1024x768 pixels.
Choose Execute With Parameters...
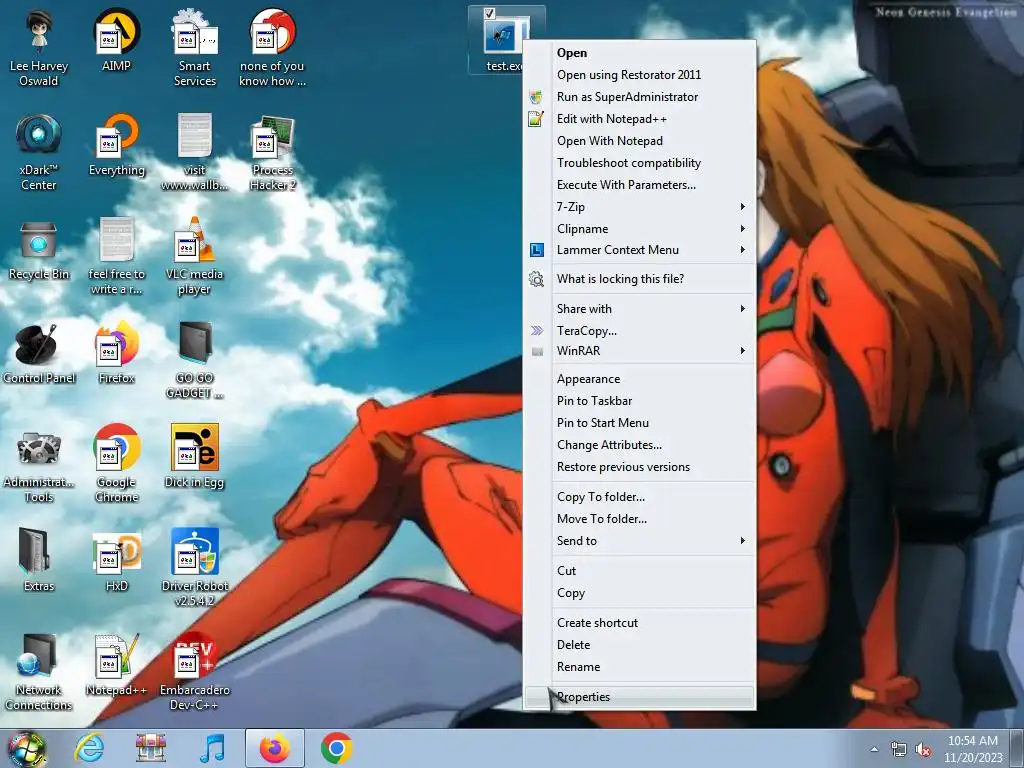640,185
